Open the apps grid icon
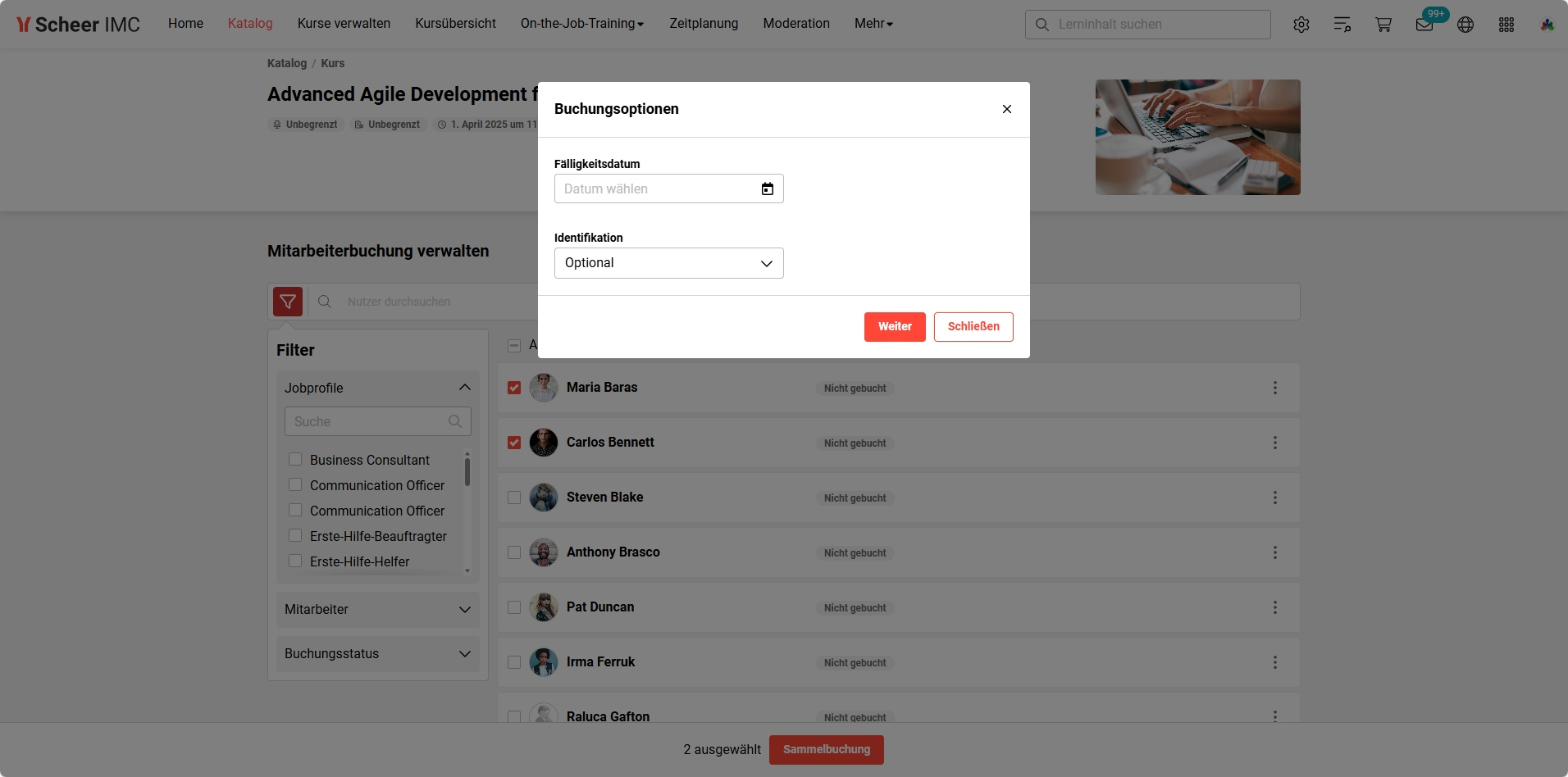The height and width of the screenshot is (777, 1568). [x=1506, y=25]
